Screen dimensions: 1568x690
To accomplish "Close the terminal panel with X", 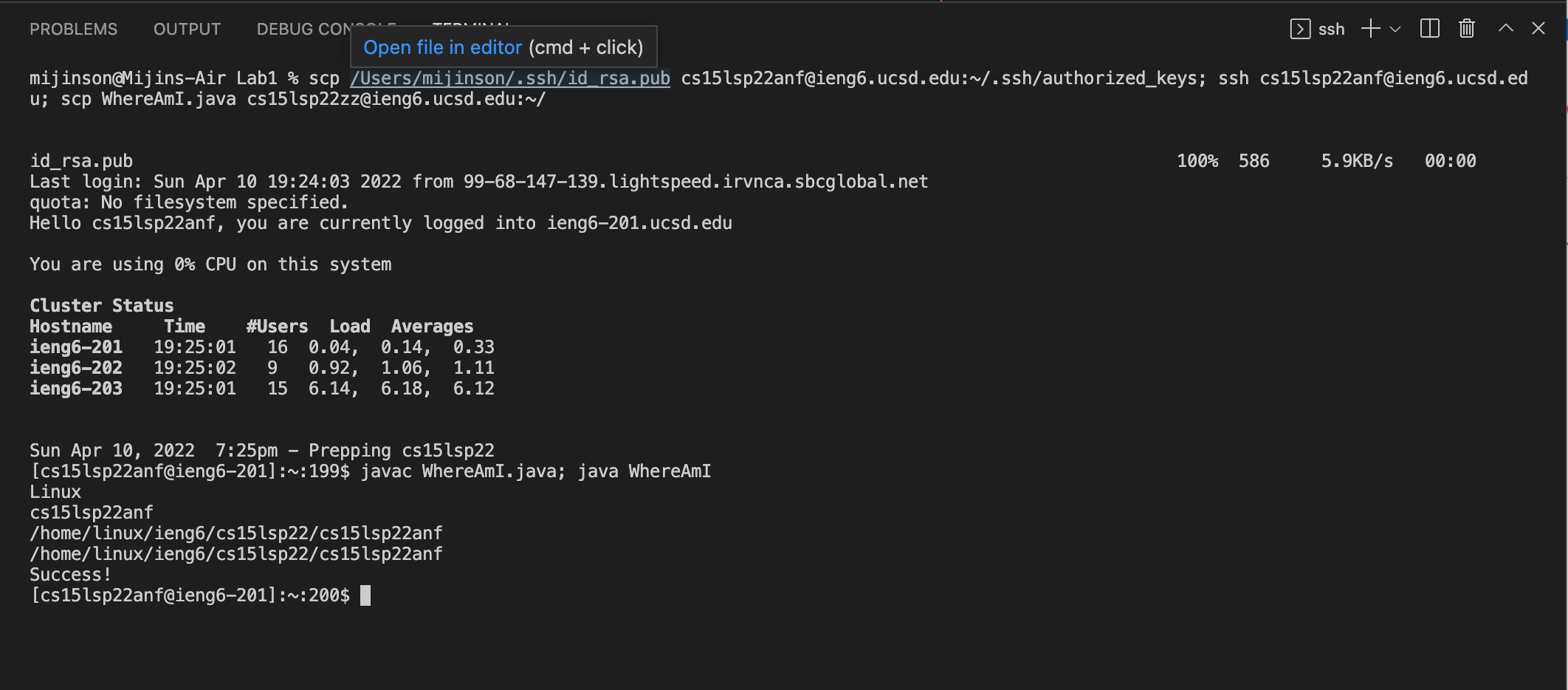I will pyautogui.click(x=1538, y=29).
